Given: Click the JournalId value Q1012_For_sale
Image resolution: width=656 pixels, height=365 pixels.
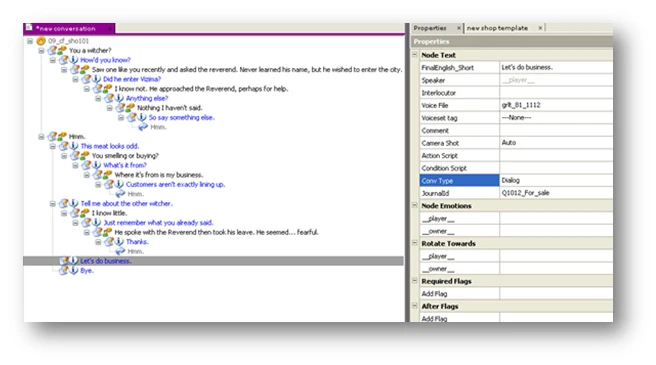Looking at the screenshot, I should tap(525, 193).
